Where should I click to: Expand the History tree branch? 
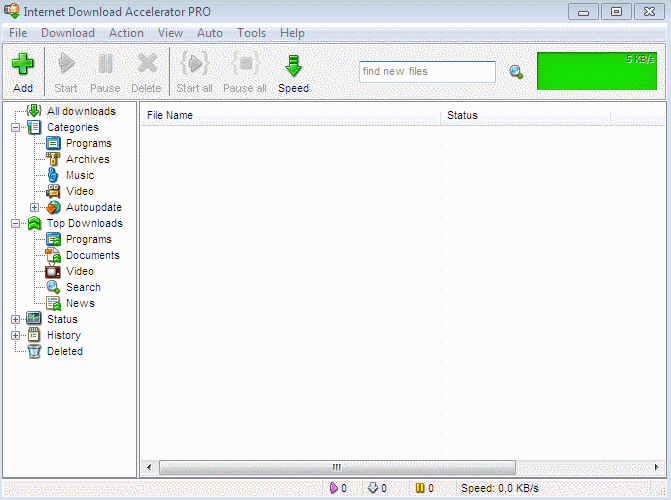point(15,336)
